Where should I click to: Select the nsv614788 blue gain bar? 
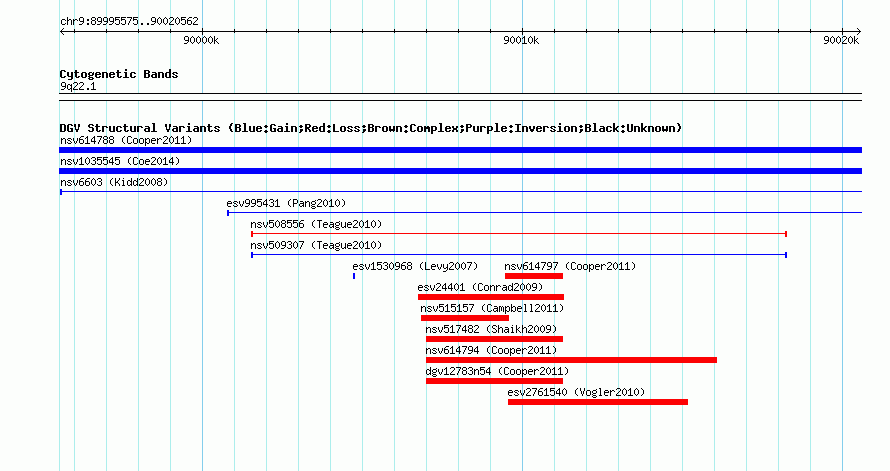[460, 150]
